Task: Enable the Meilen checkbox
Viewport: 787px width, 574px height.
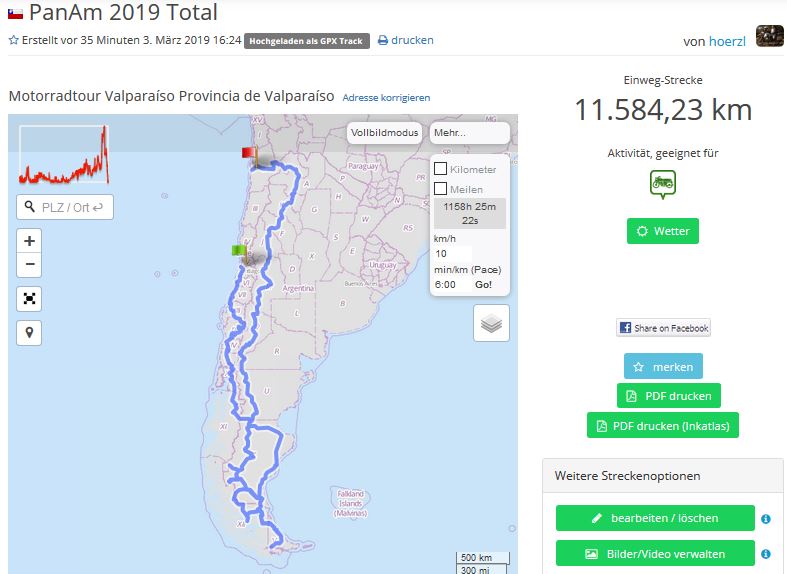Action: (x=440, y=188)
